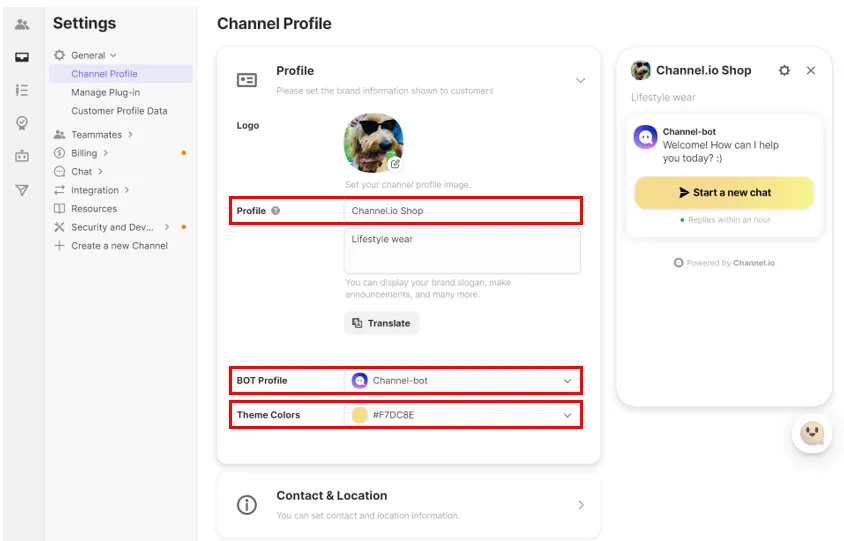Image resolution: width=844 pixels, height=541 pixels.
Task: Open the inbox icon in left rail
Action: [x=22, y=57]
